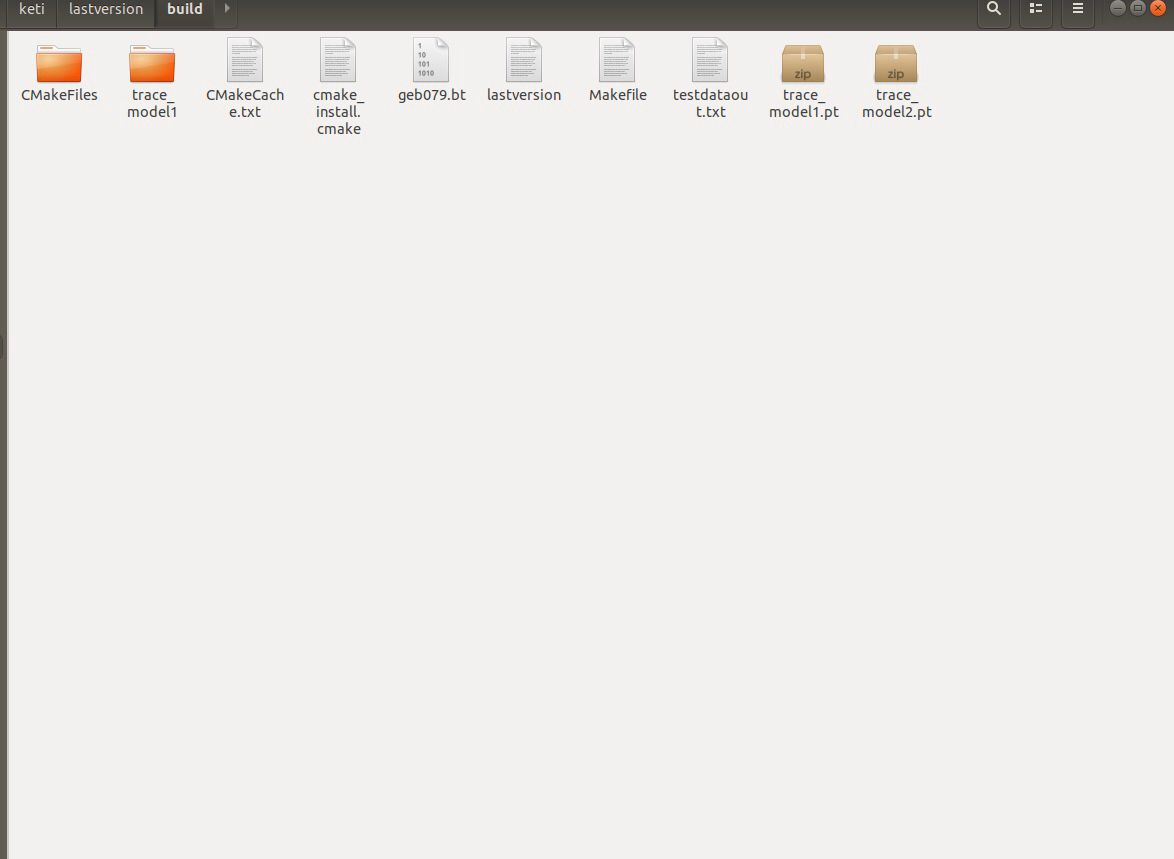Minimize the file manager window
The width and height of the screenshot is (1174, 859).
(1117, 8)
